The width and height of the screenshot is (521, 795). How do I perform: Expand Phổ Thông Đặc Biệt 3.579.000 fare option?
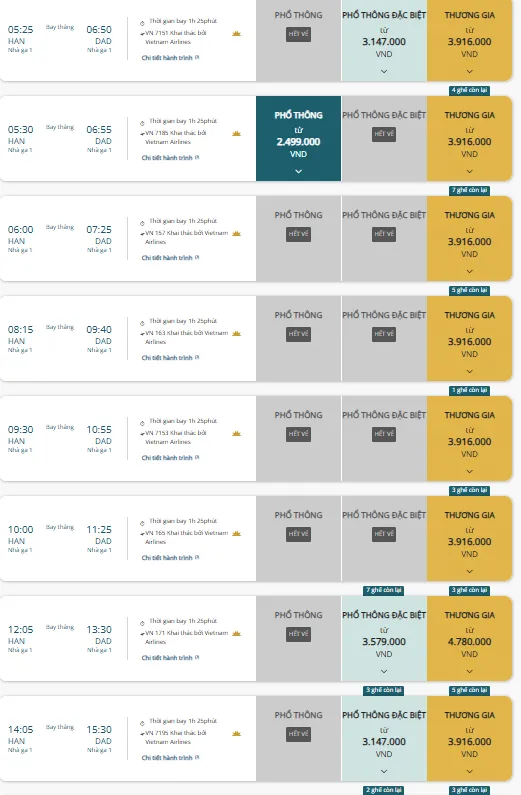[x=384, y=671]
